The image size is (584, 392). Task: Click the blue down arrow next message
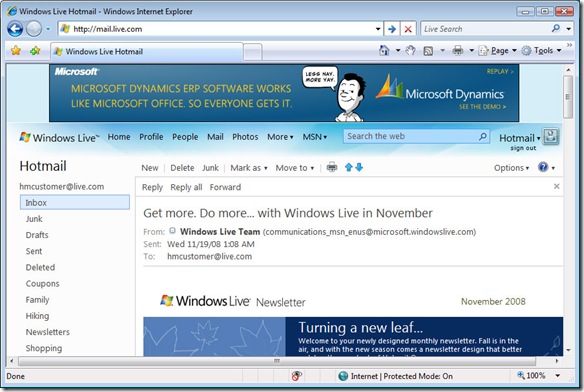(x=359, y=167)
